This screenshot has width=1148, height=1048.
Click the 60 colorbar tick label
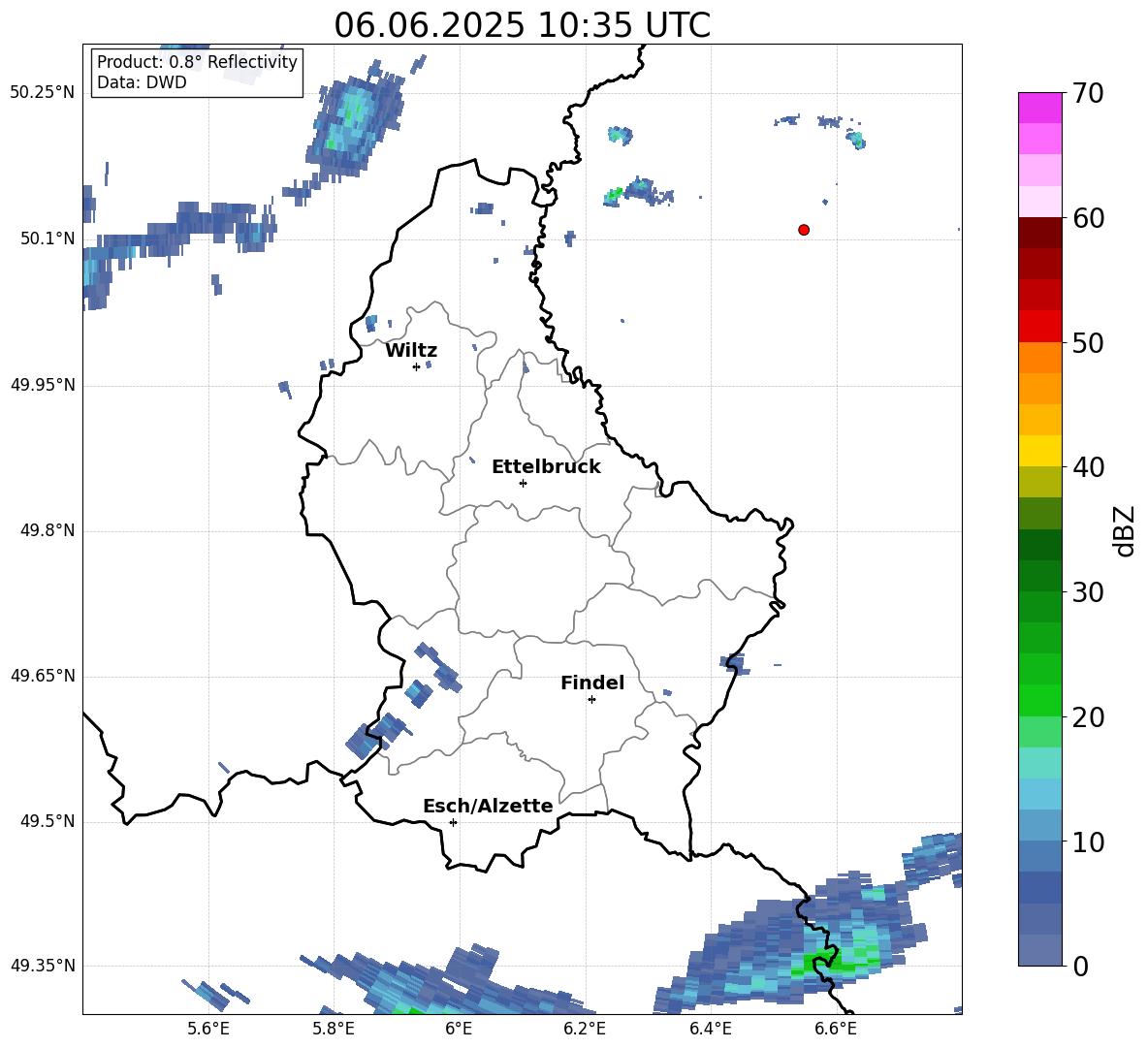pos(1088,218)
